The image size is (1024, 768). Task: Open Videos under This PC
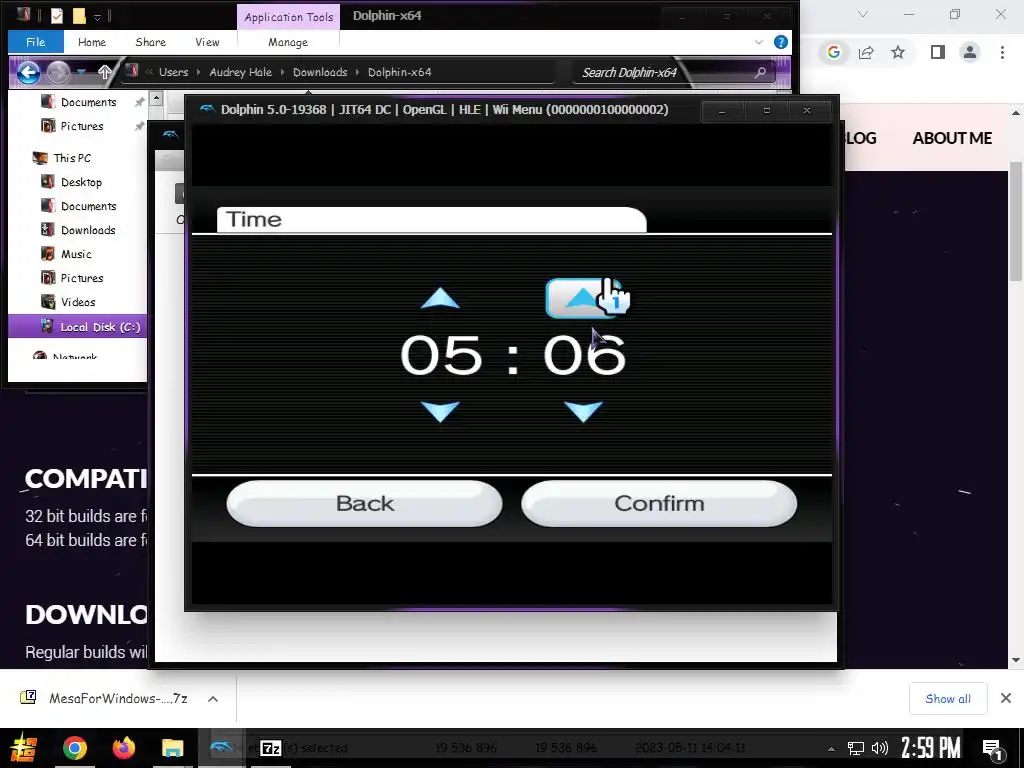click(x=78, y=302)
